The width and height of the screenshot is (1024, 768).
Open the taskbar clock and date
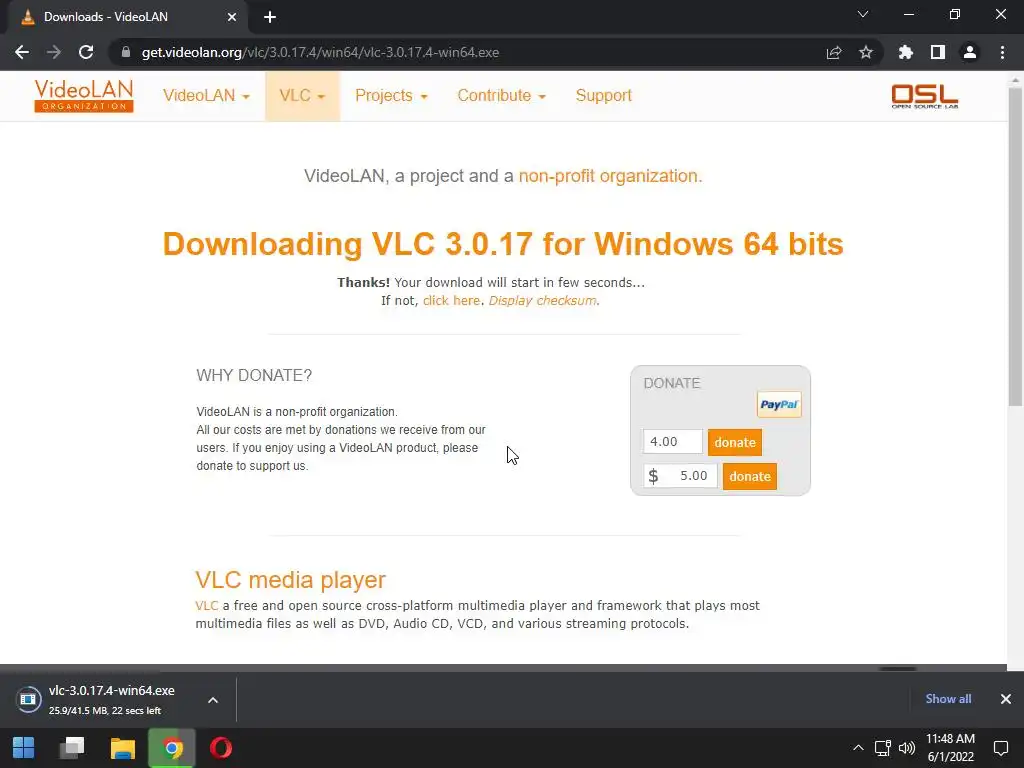(x=950, y=748)
